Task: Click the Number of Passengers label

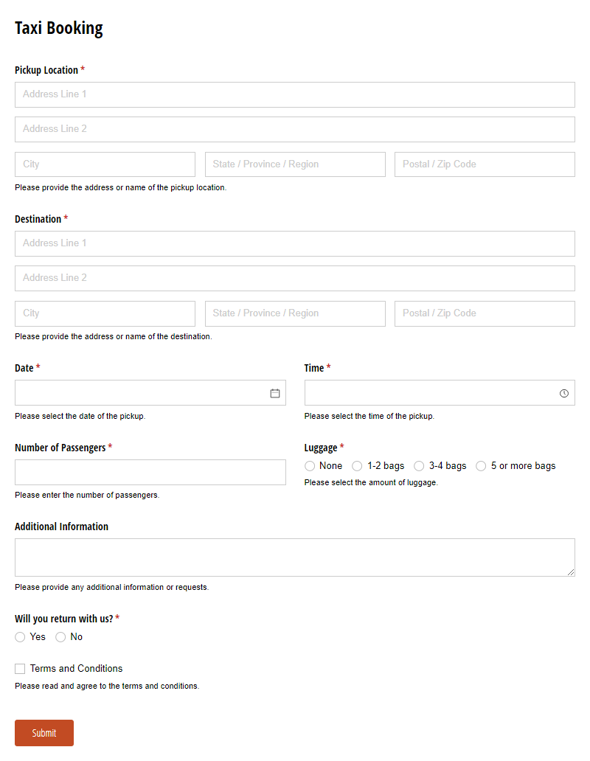Action: point(60,447)
